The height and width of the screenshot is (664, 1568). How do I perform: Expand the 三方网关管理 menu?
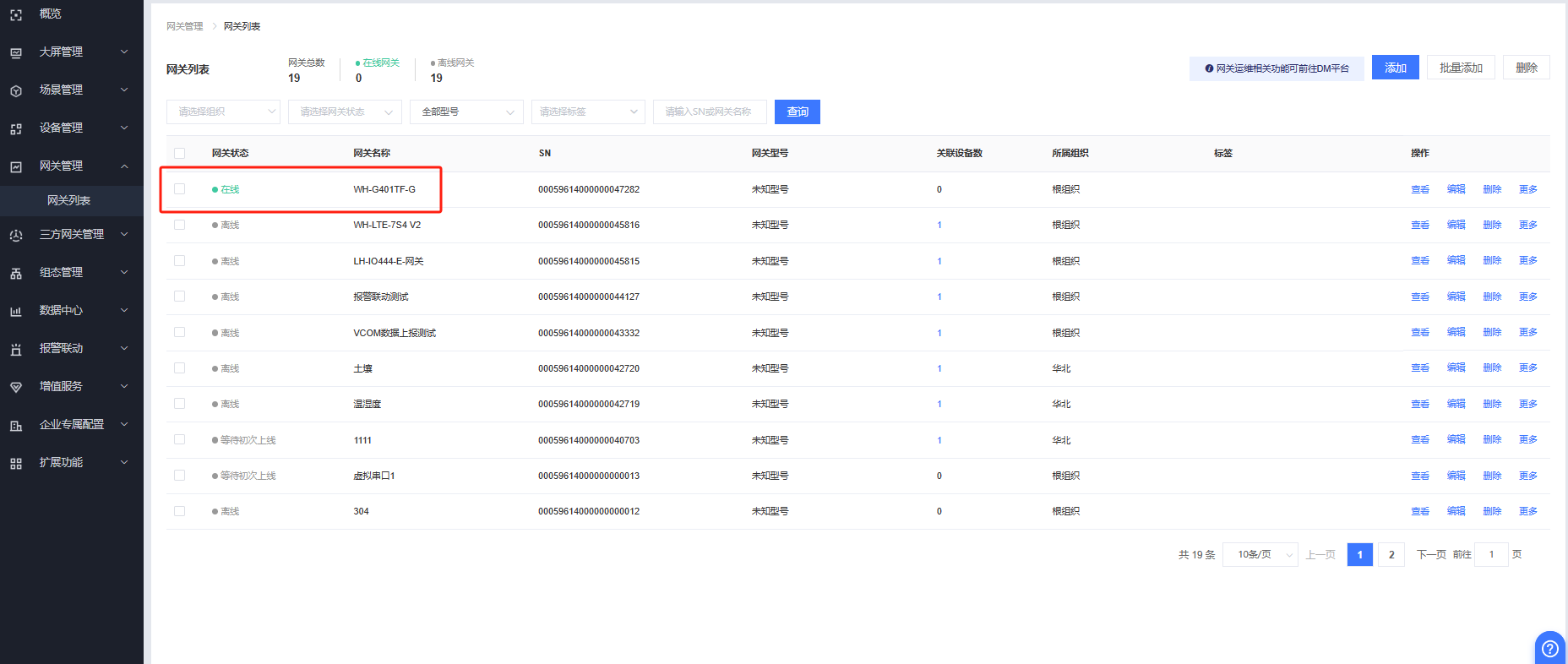[72, 235]
